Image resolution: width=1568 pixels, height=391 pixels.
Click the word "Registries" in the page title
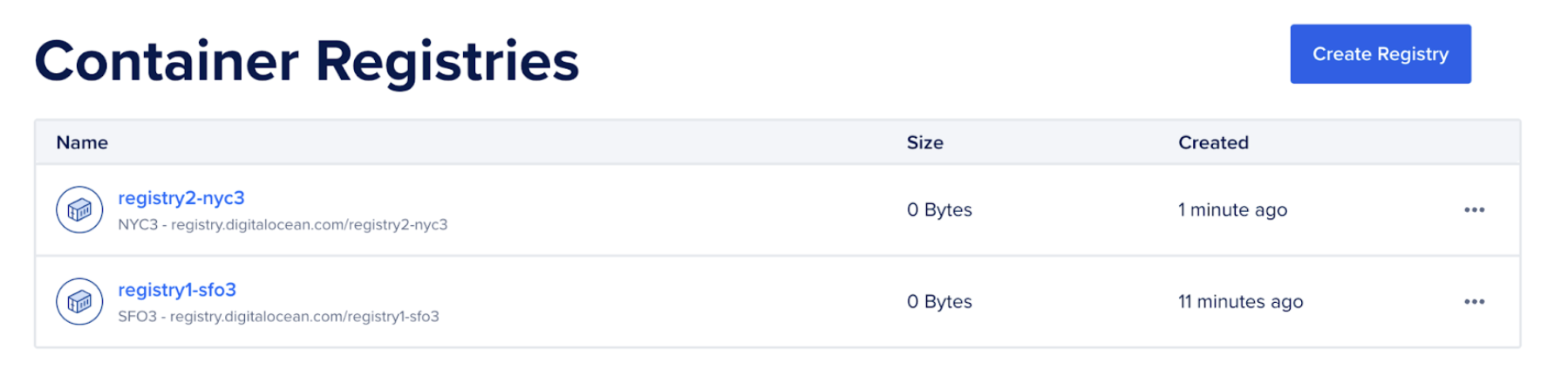coord(447,61)
